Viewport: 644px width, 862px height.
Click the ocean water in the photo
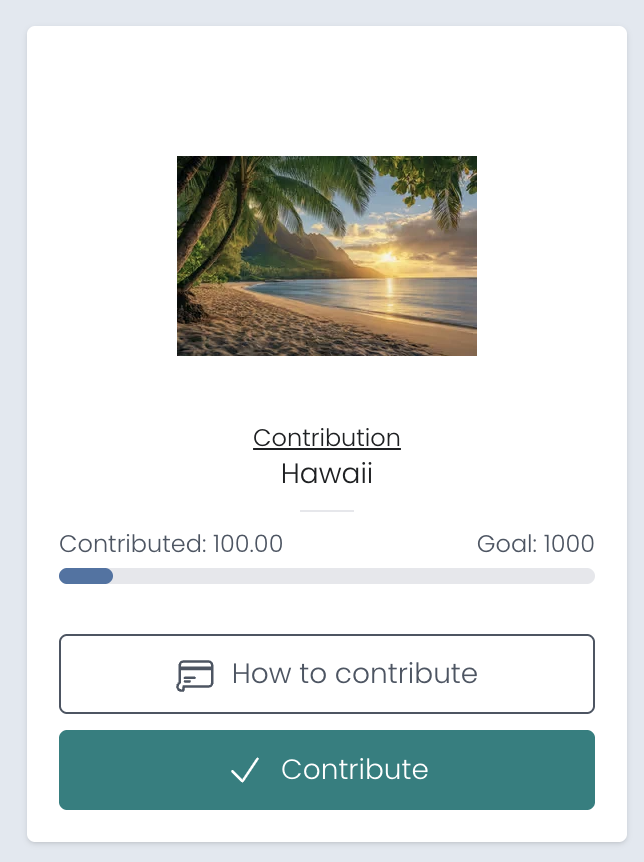420,298
